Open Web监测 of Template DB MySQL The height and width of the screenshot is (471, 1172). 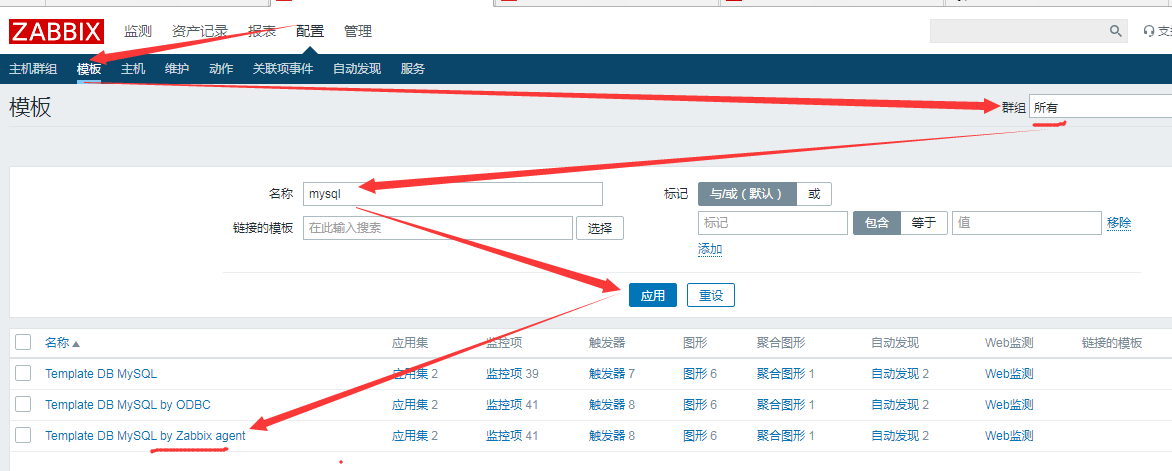point(1009,374)
